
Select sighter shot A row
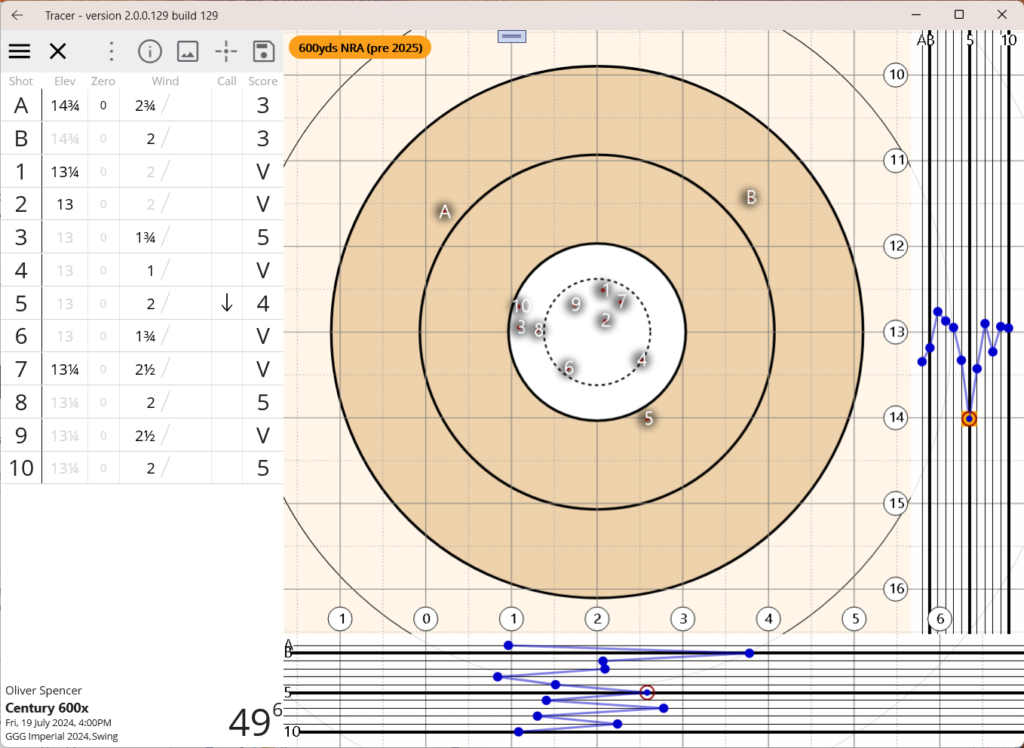[x=21, y=106]
